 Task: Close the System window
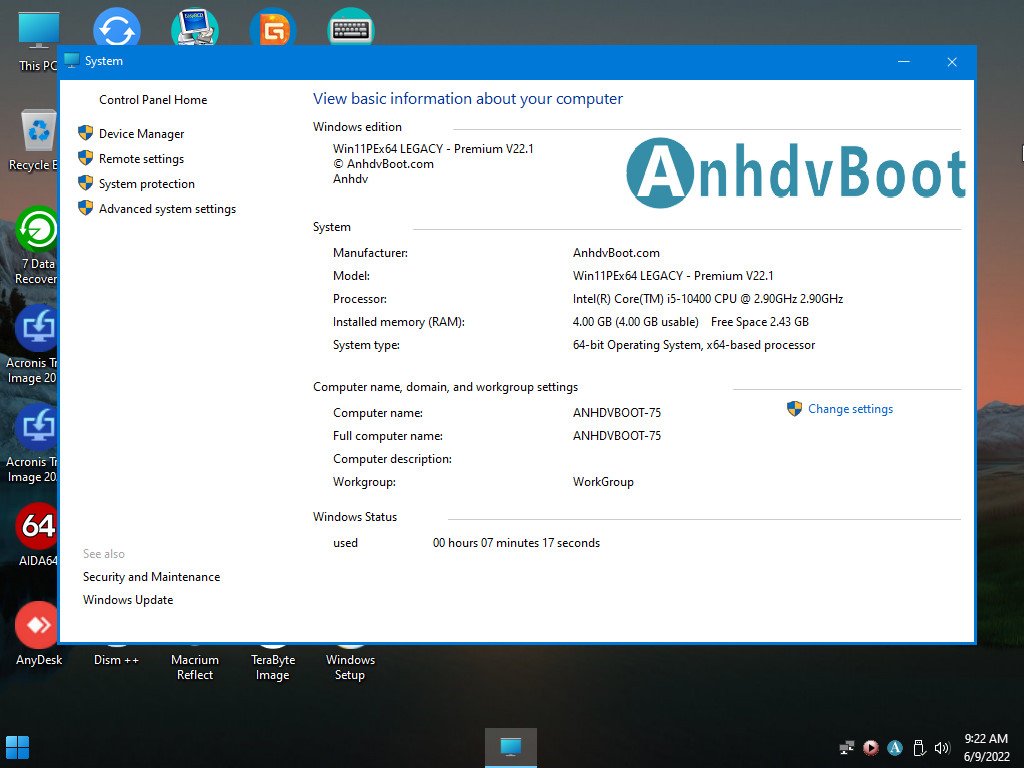point(952,61)
